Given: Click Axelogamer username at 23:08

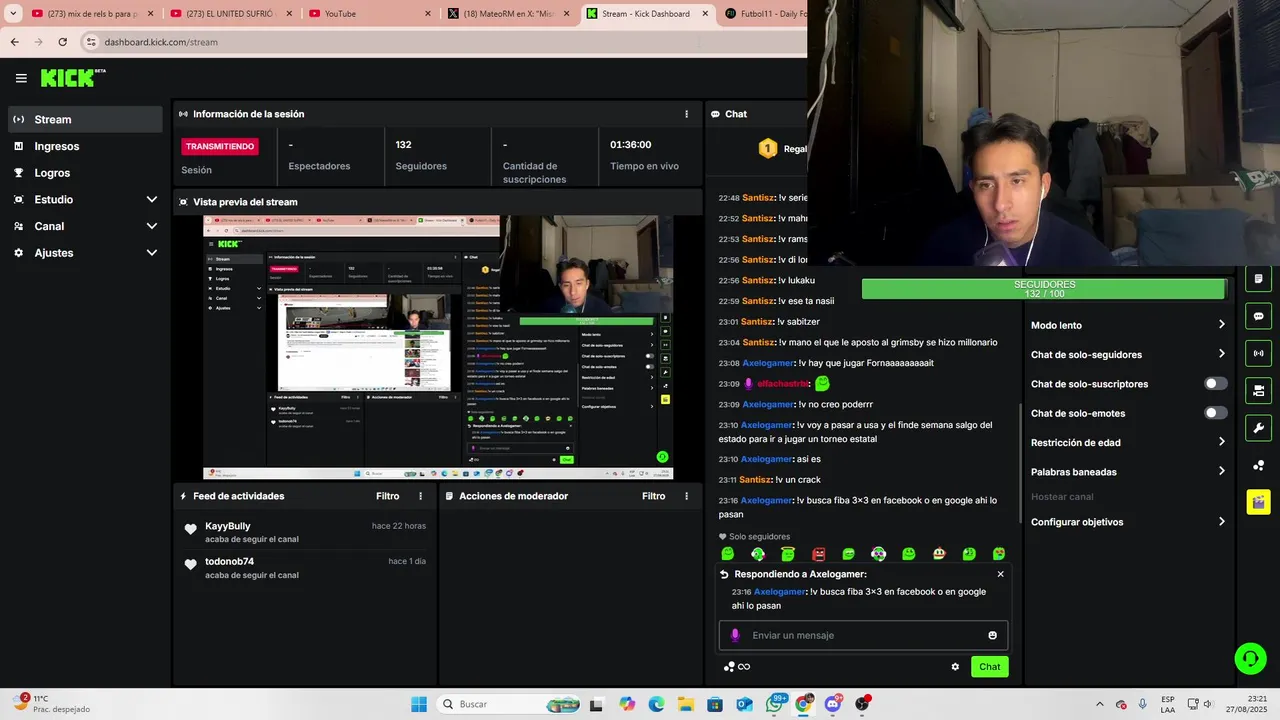Looking at the screenshot, I should [x=768, y=363].
